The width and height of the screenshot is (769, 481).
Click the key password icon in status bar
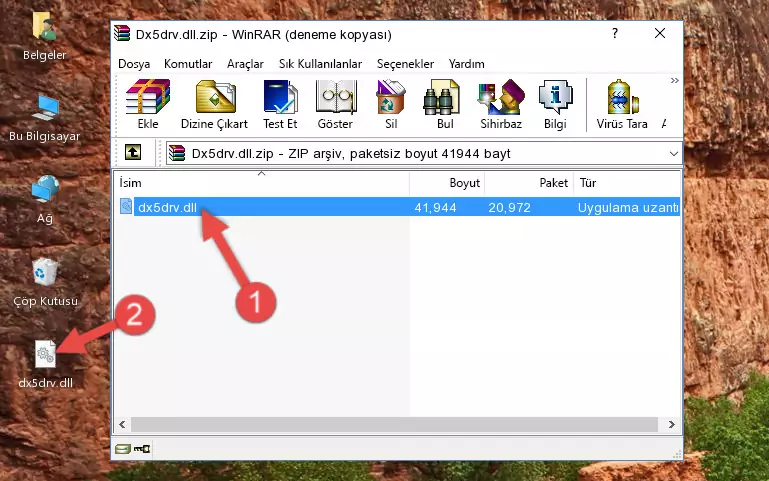(142, 449)
